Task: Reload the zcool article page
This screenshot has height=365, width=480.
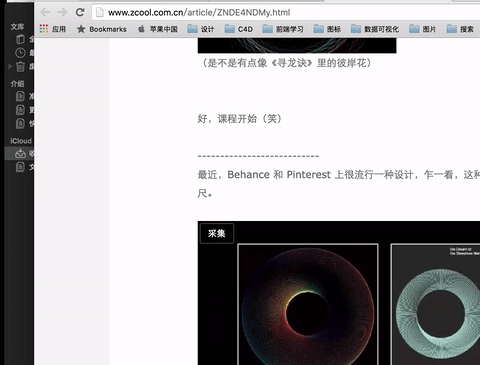Action: [x=80, y=13]
